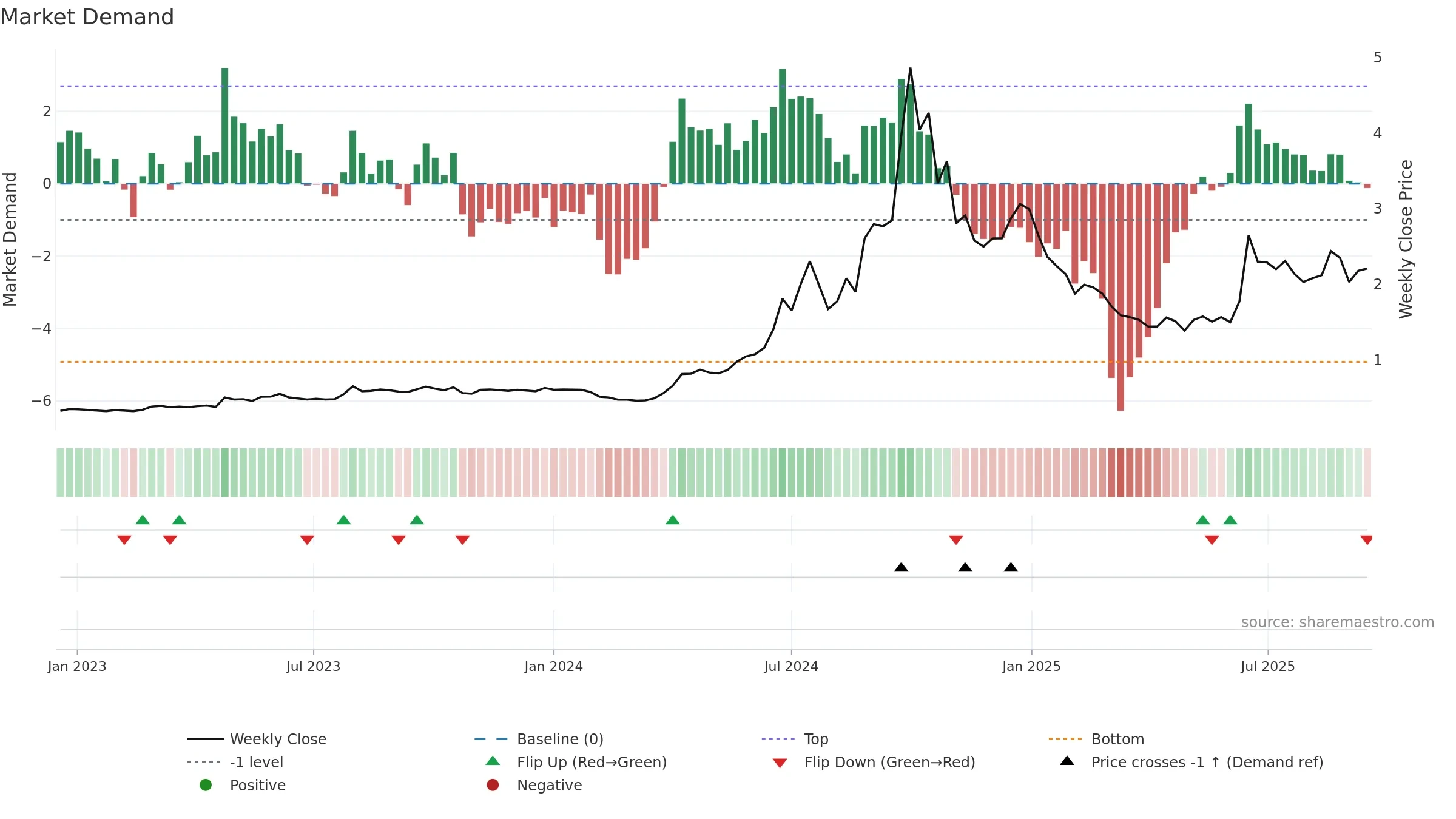Click the green triangle icon in the legend
This screenshot has width=1456, height=819.
[493, 761]
